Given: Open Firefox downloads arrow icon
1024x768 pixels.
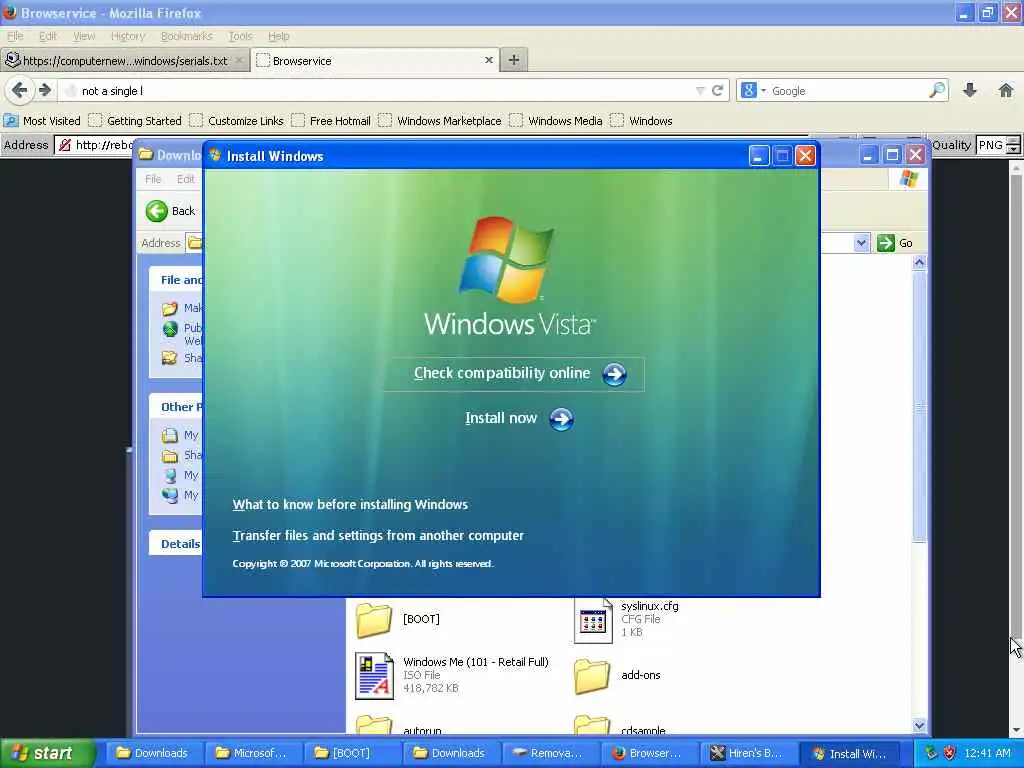Looking at the screenshot, I should 970,90.
